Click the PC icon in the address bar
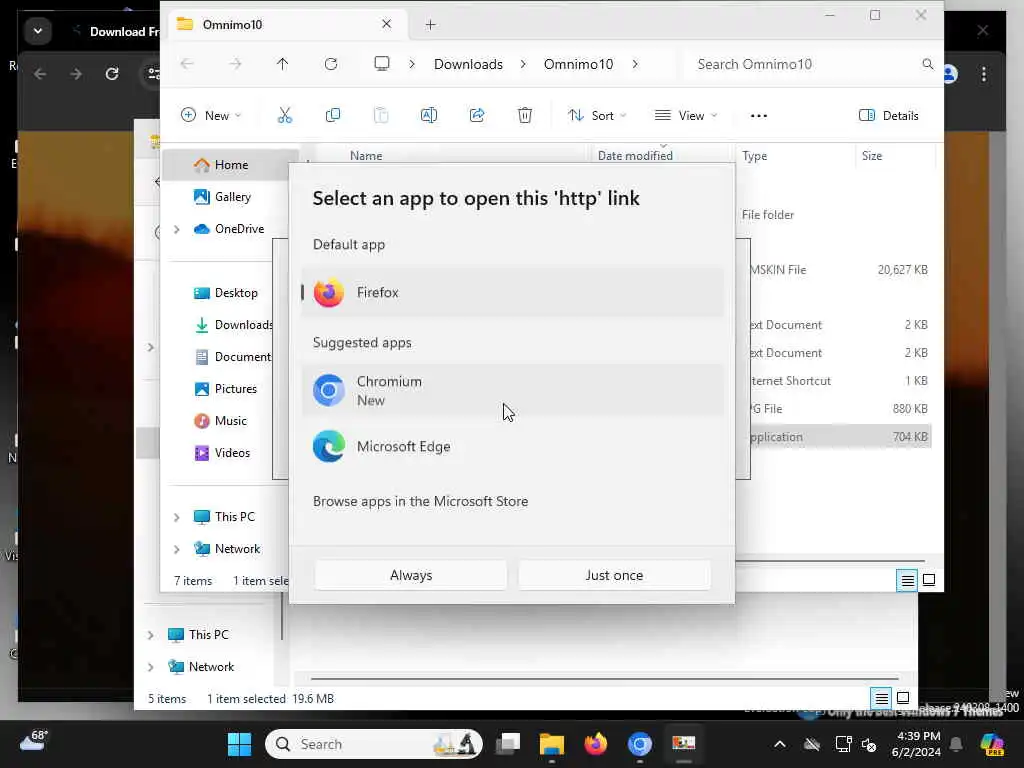Image resolution: width=1024 pixels, height=768 pixels. pyautogui.click(x=382, y=63)
